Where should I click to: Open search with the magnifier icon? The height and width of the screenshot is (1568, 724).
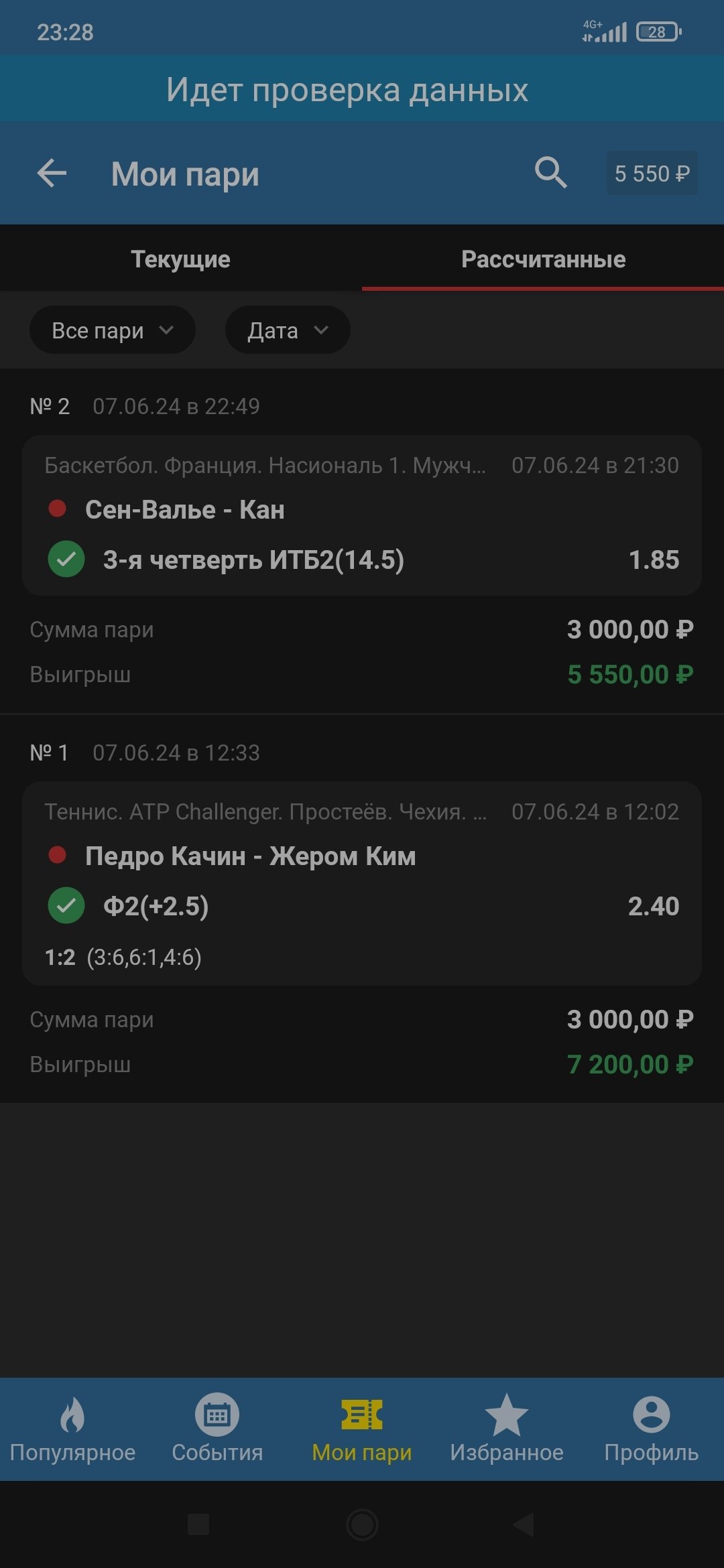click(550, 173)
